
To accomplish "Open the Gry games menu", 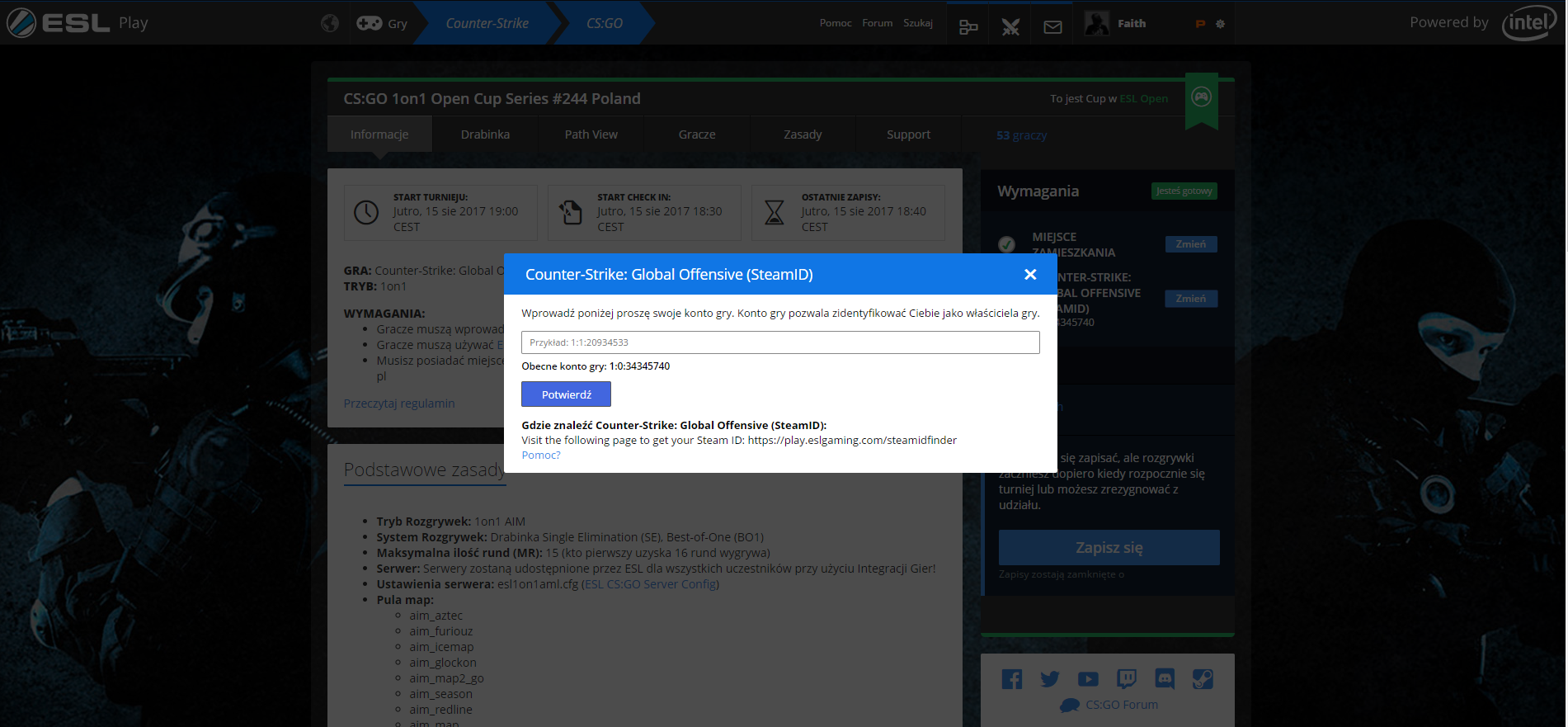I will pyautogui.click(x=382, y=23).
